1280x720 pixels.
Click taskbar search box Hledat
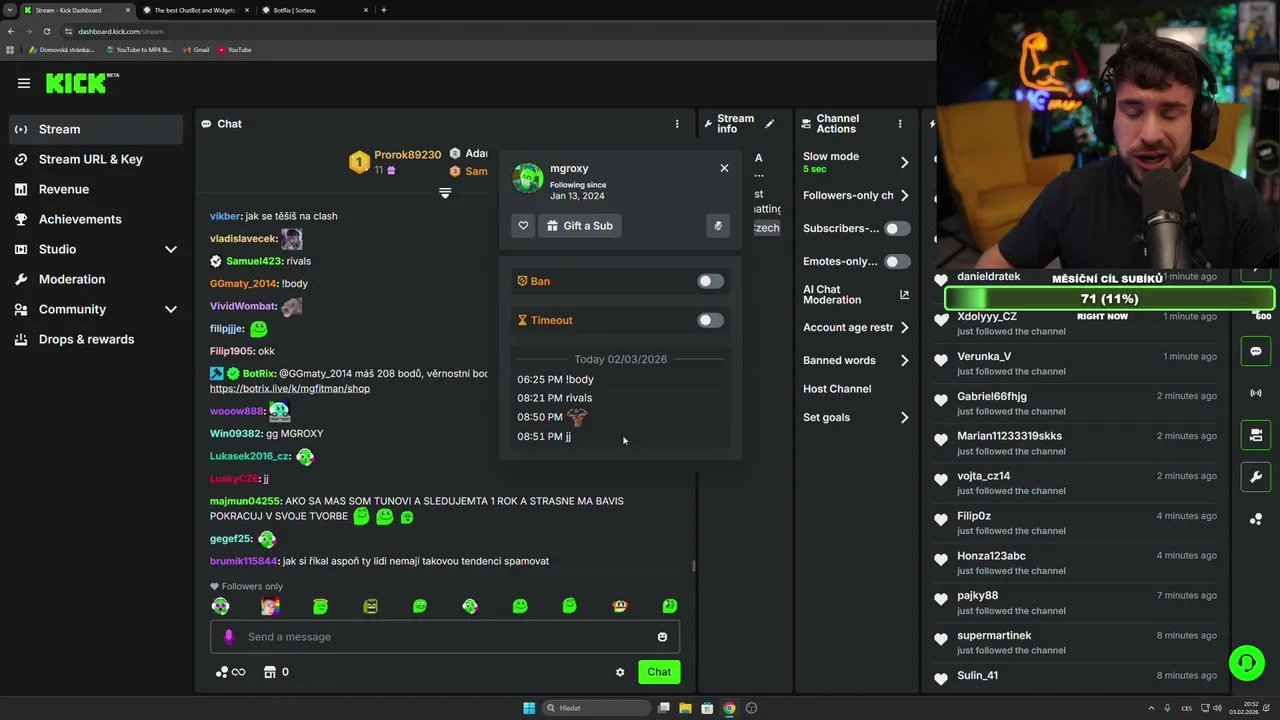point(596,708)
